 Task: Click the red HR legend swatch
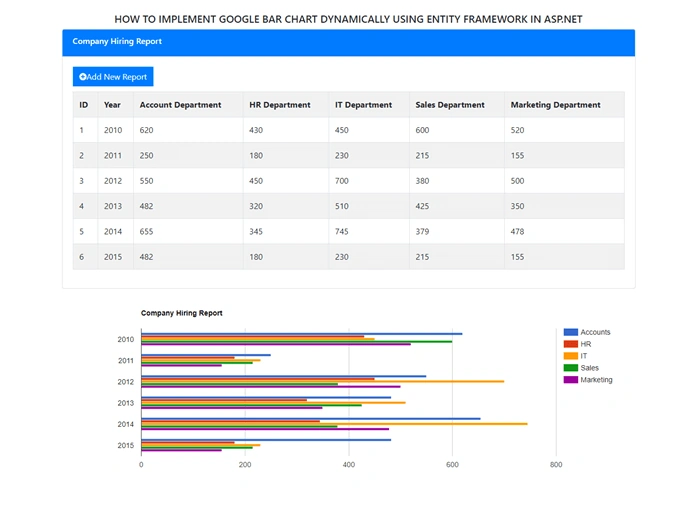(571, 344)
